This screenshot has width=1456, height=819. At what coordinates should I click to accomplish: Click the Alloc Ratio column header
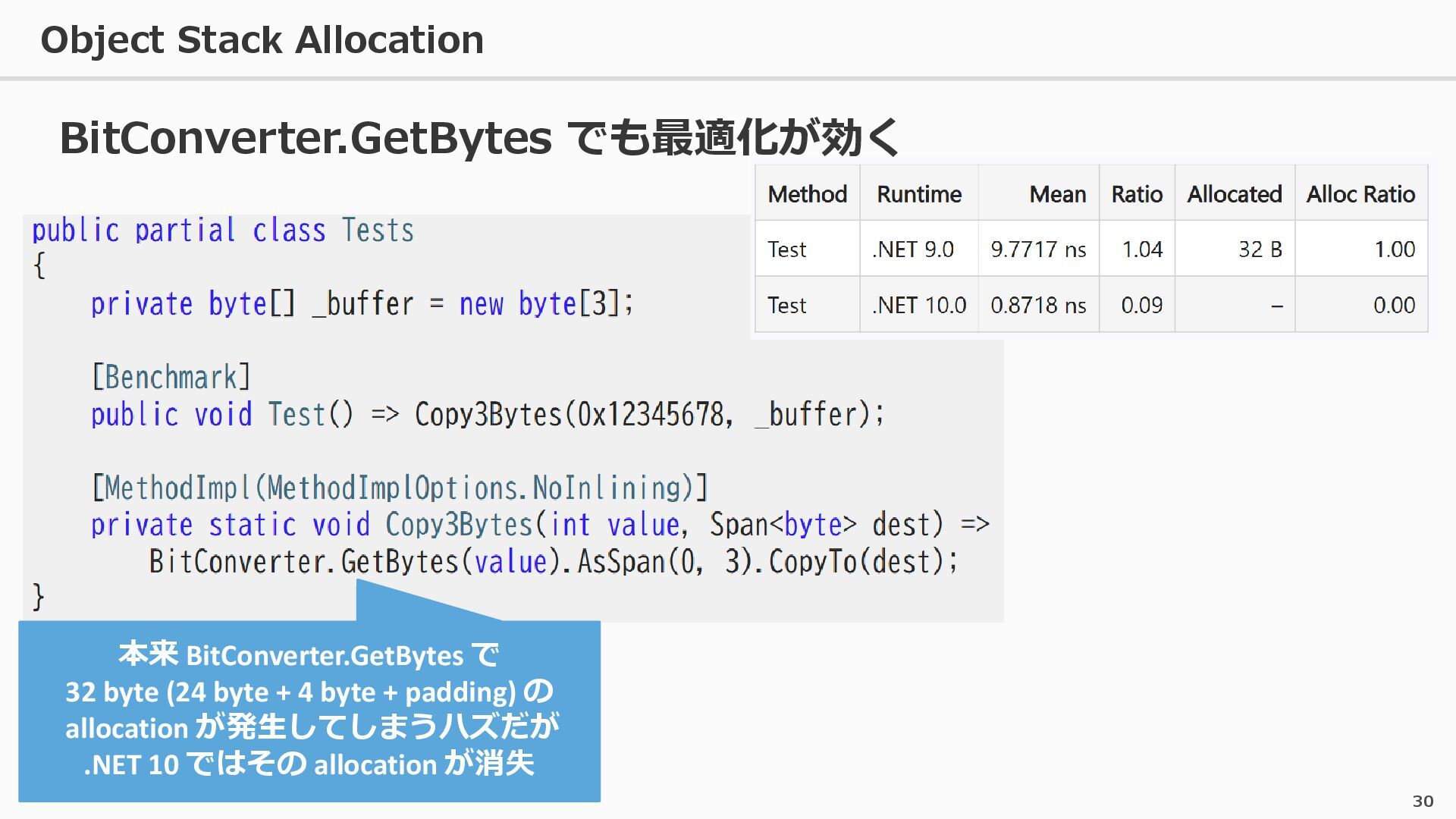[1360, 194]
